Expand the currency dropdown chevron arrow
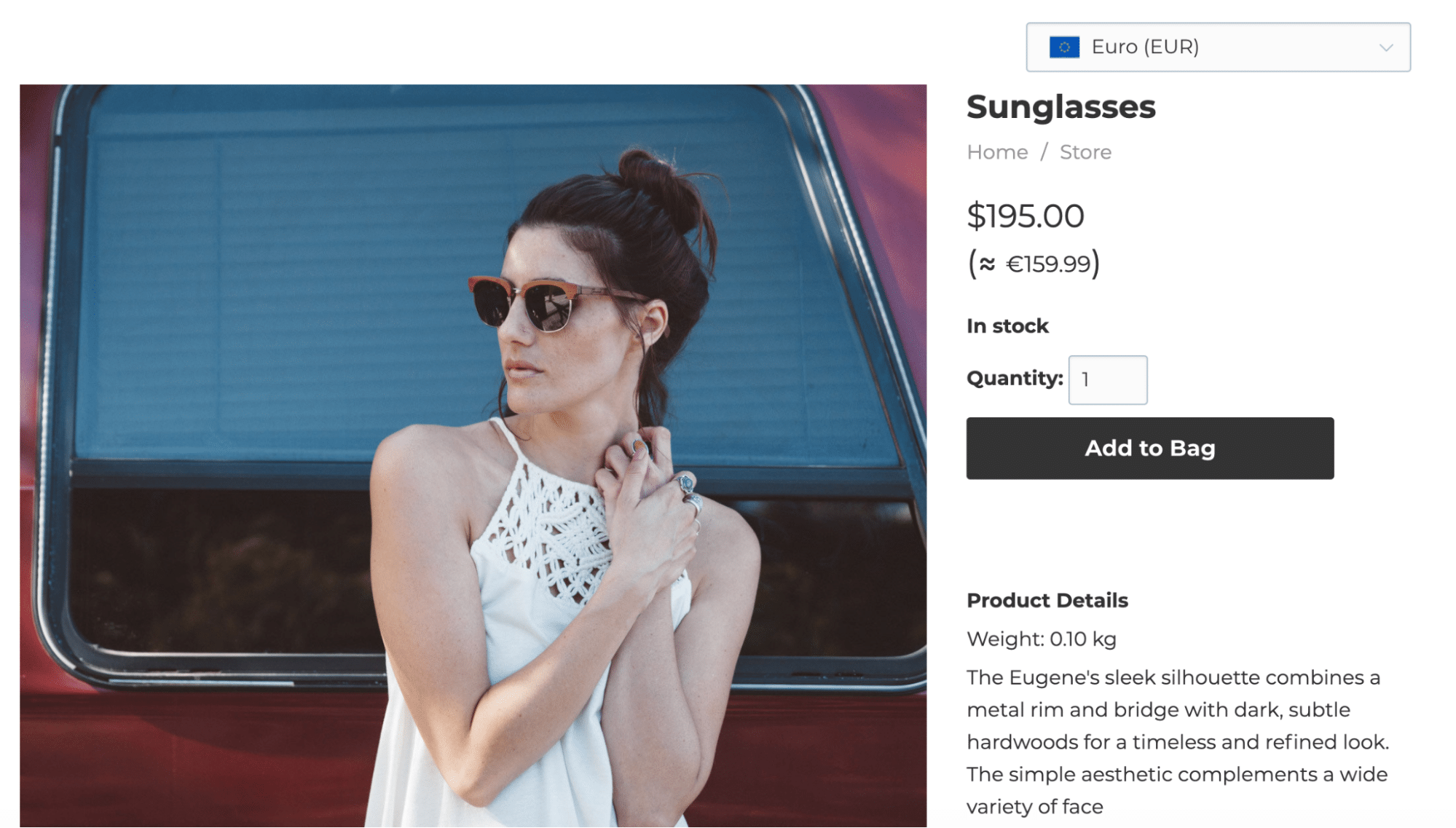Image resolution: width=1456 pixels, height=828 pixels. point(1385,48)
